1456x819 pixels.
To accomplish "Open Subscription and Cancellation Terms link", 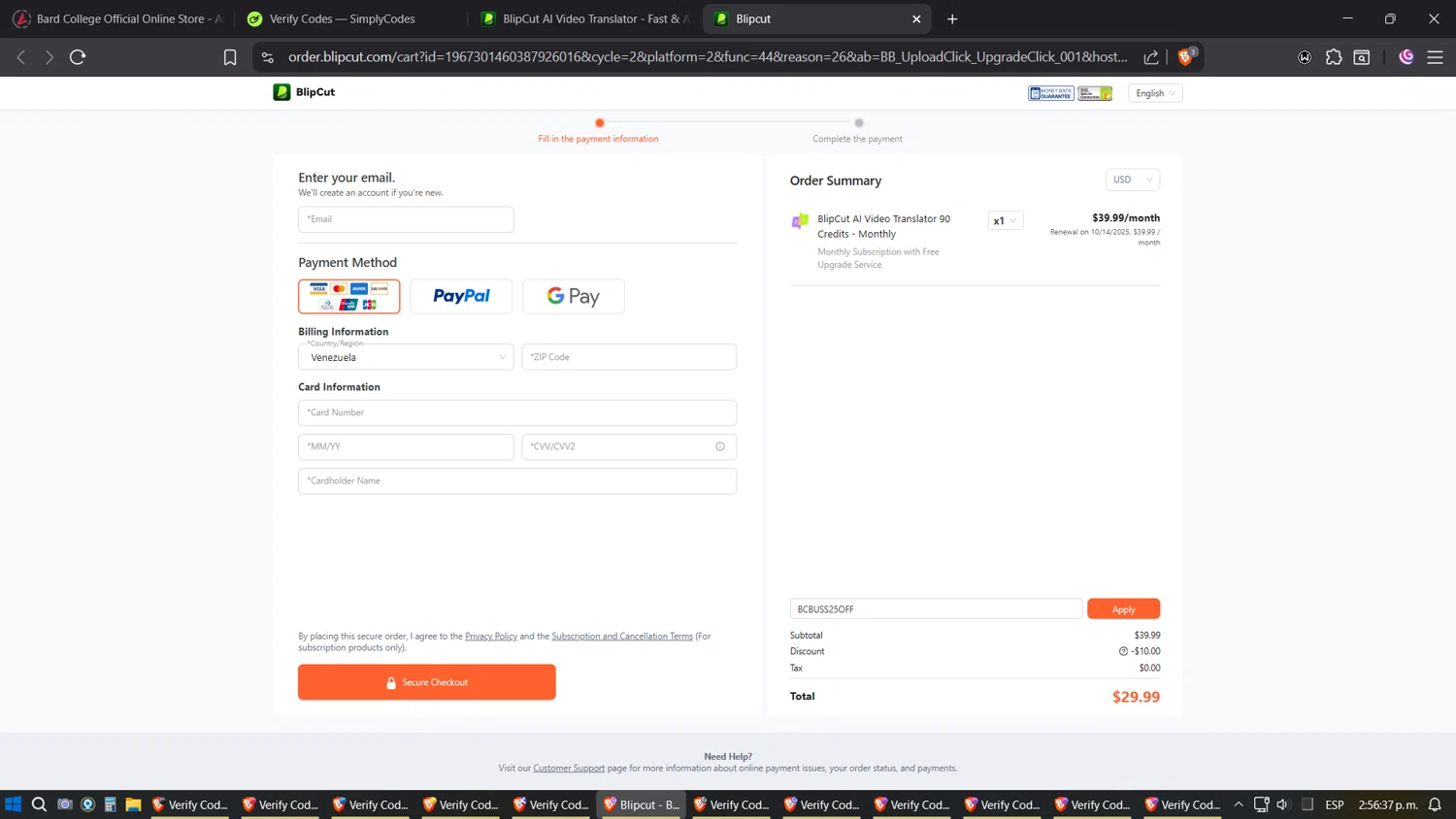I will (x=622, y=637).
